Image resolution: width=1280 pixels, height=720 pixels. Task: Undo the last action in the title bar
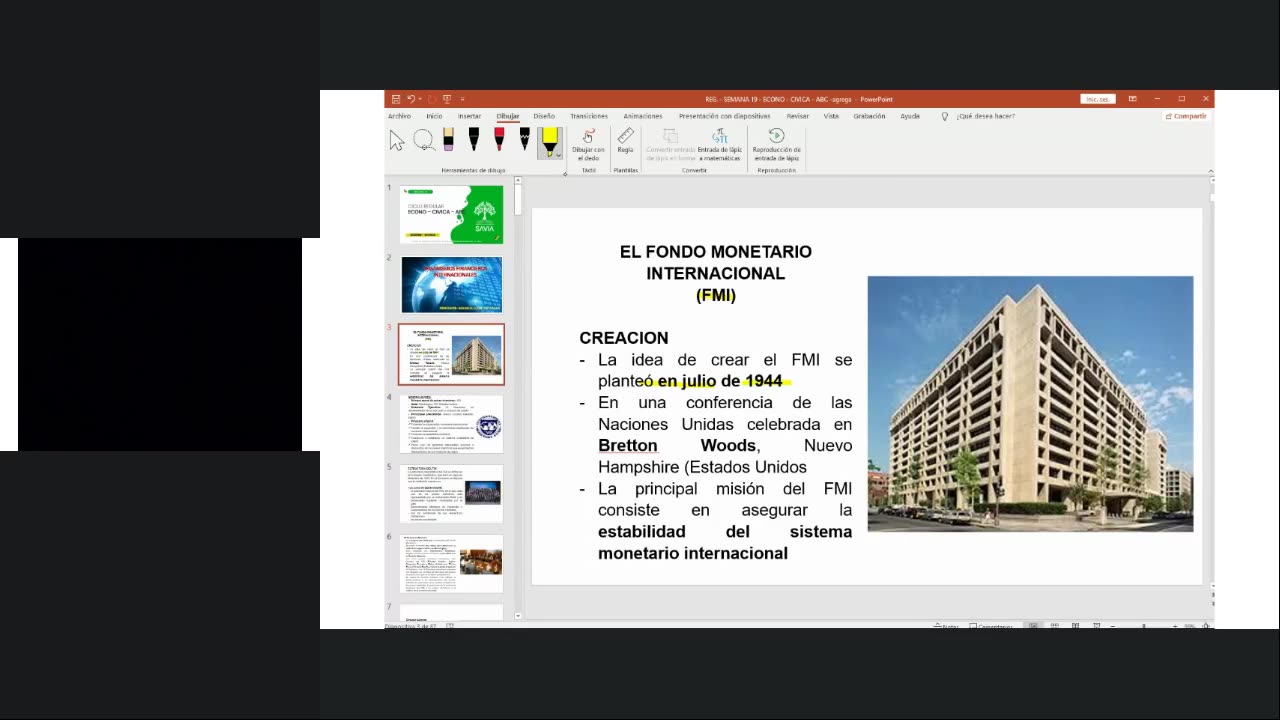[x=411, y=99]
